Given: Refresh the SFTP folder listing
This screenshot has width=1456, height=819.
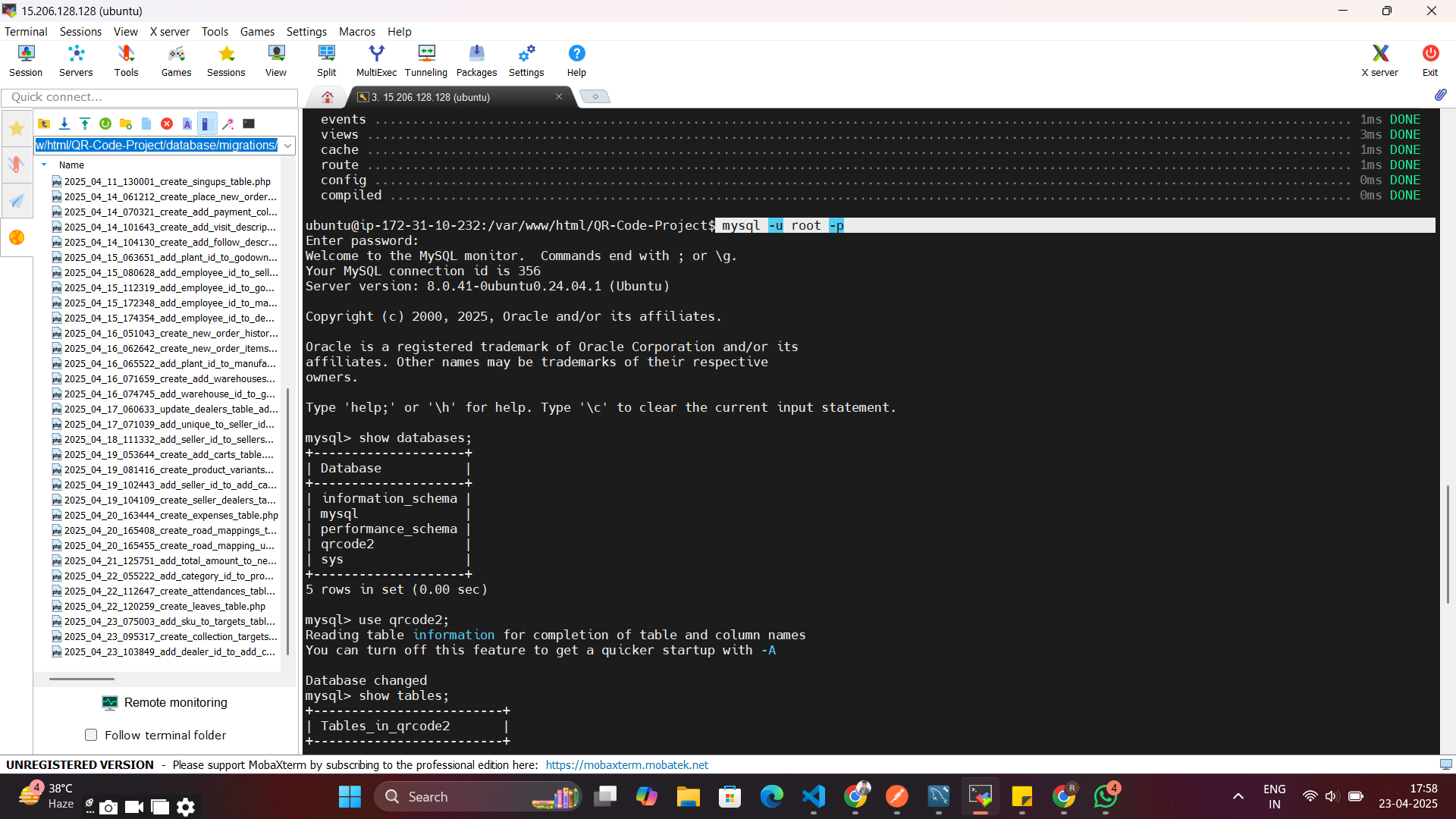Looking at the screenshot, I should (x=105, y=124).
